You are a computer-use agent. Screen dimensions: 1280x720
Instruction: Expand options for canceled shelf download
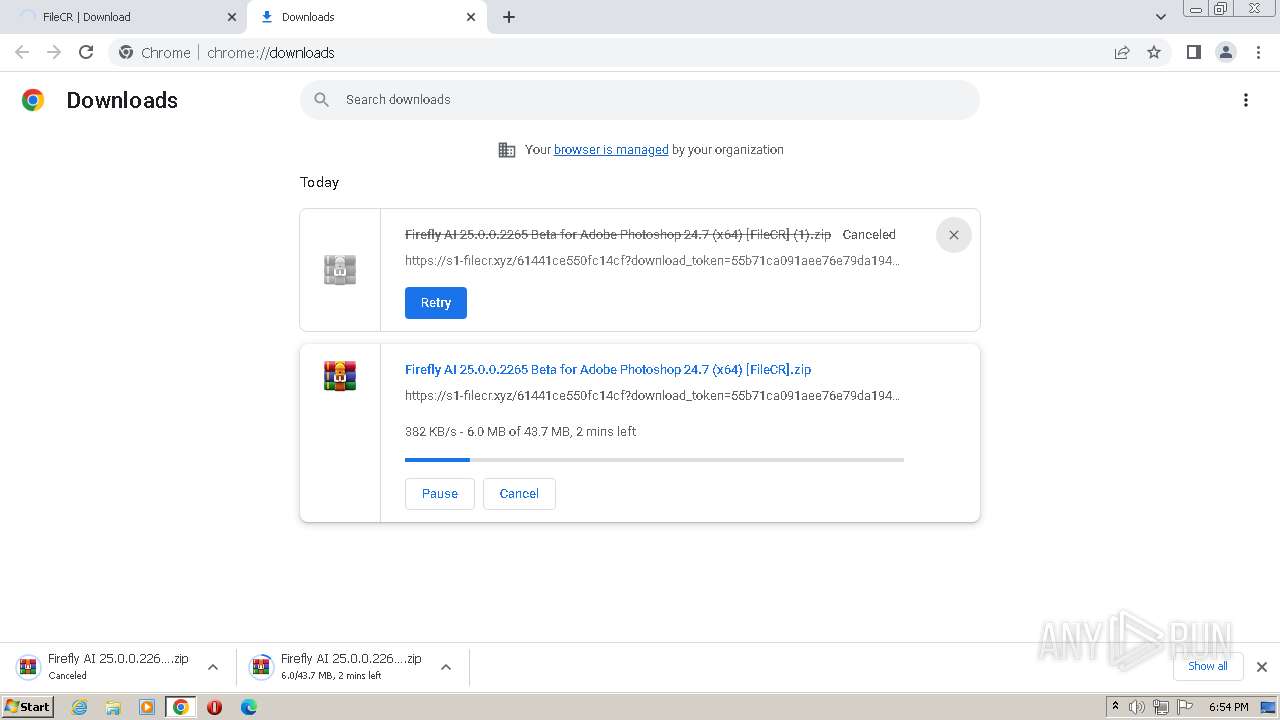pyautogui.click(x=213, y=667)
